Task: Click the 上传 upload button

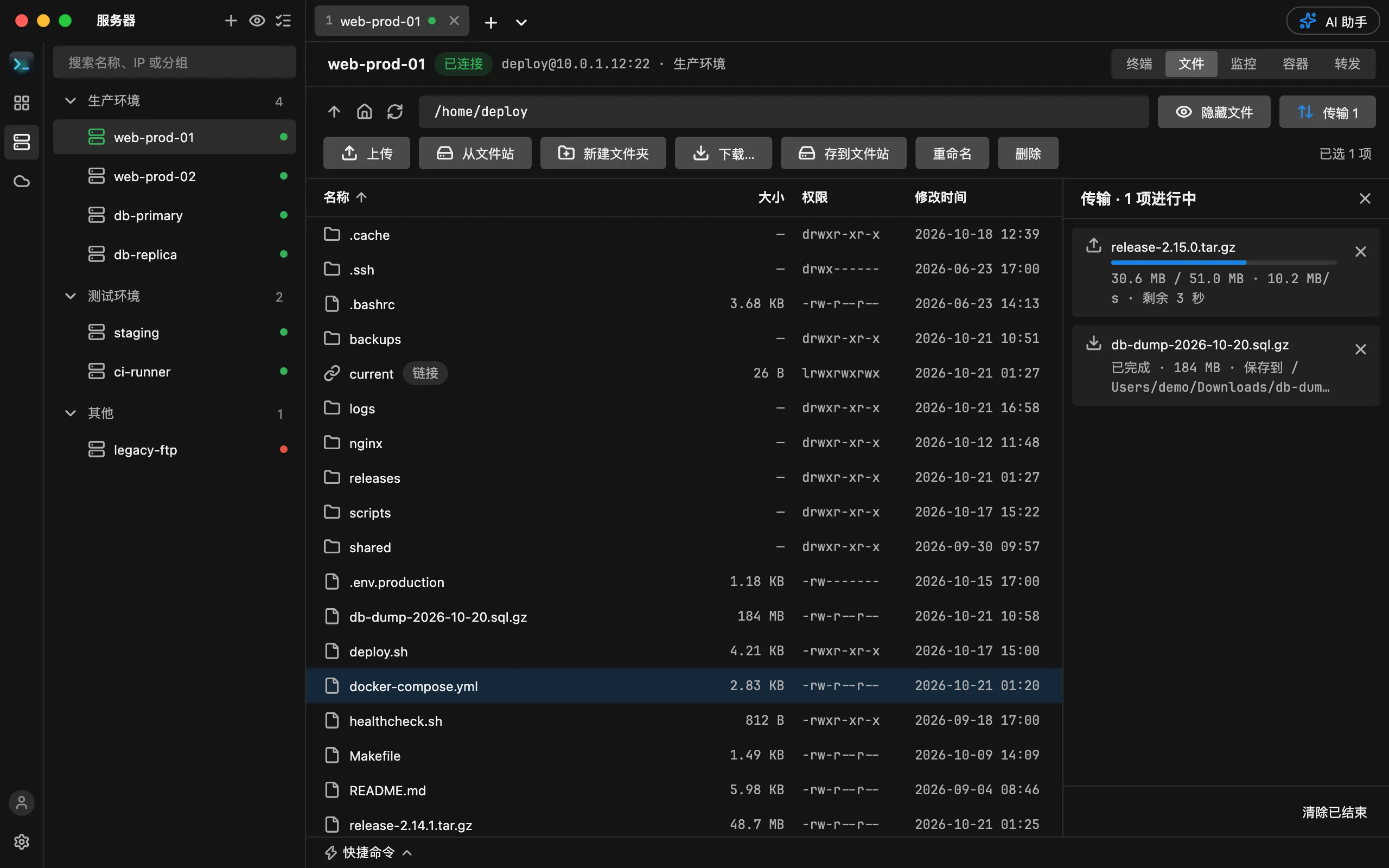Action: [367, 154]
